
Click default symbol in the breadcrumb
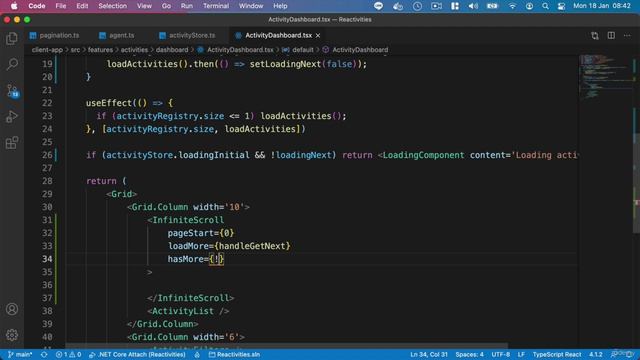(x=302, y=50)
